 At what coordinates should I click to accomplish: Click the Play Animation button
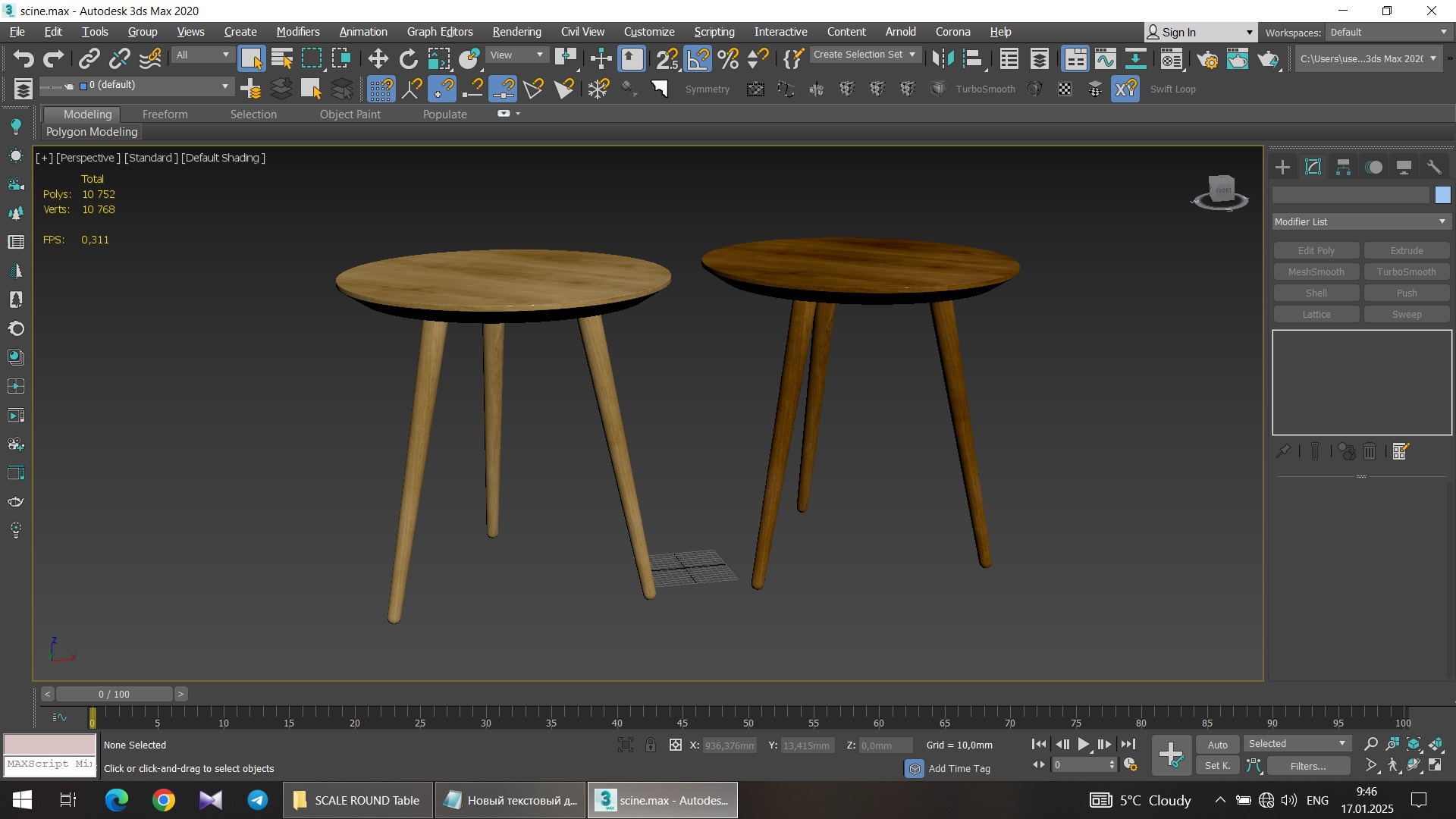(x=1084, y=745)
